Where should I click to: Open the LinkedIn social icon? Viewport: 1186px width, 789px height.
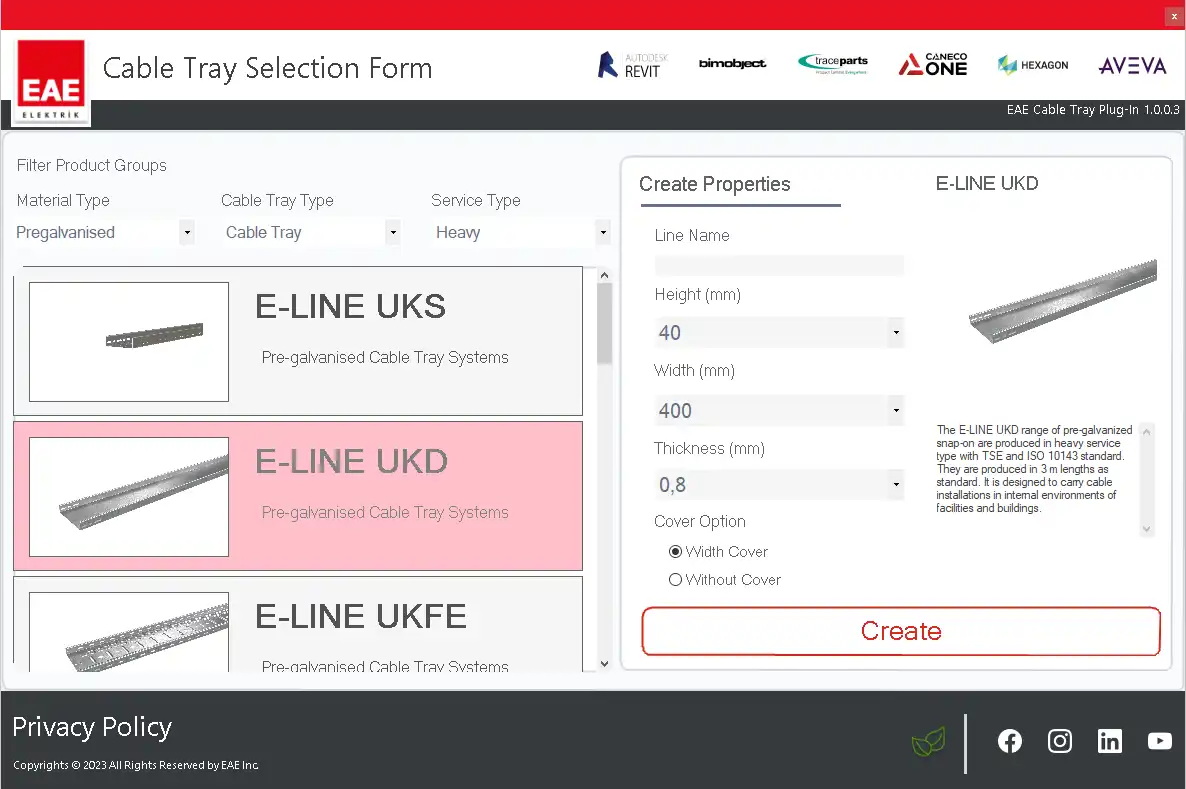(1110, 741)
